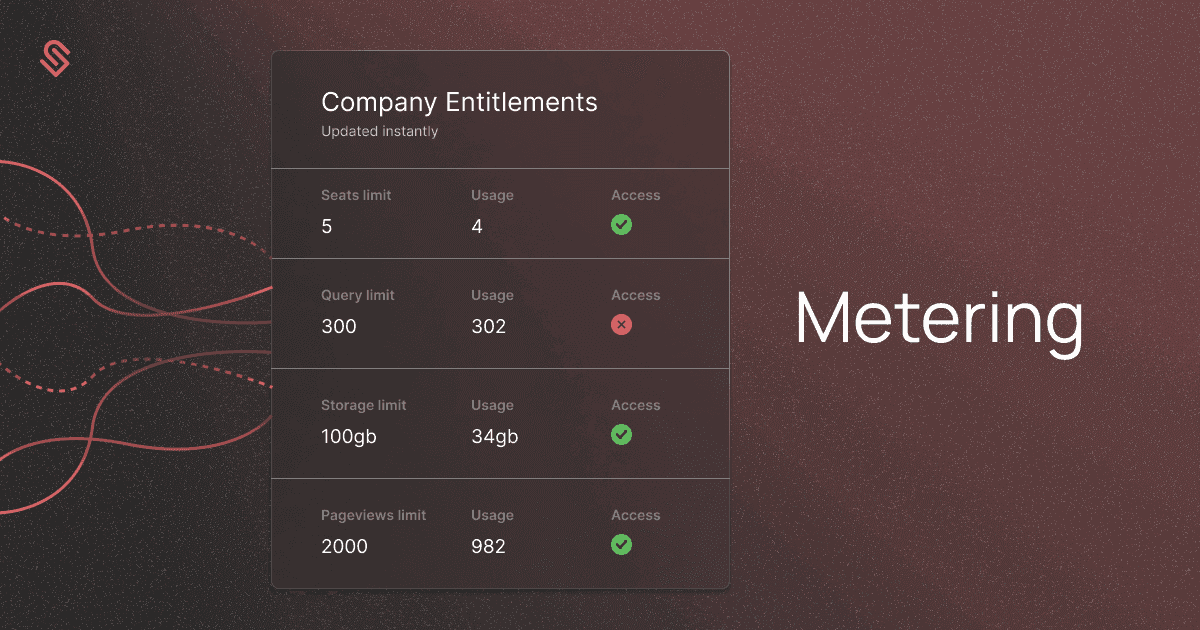The image size is (1200, 630).
Task: Click the Query limit value 300
Action: [339, 327]
